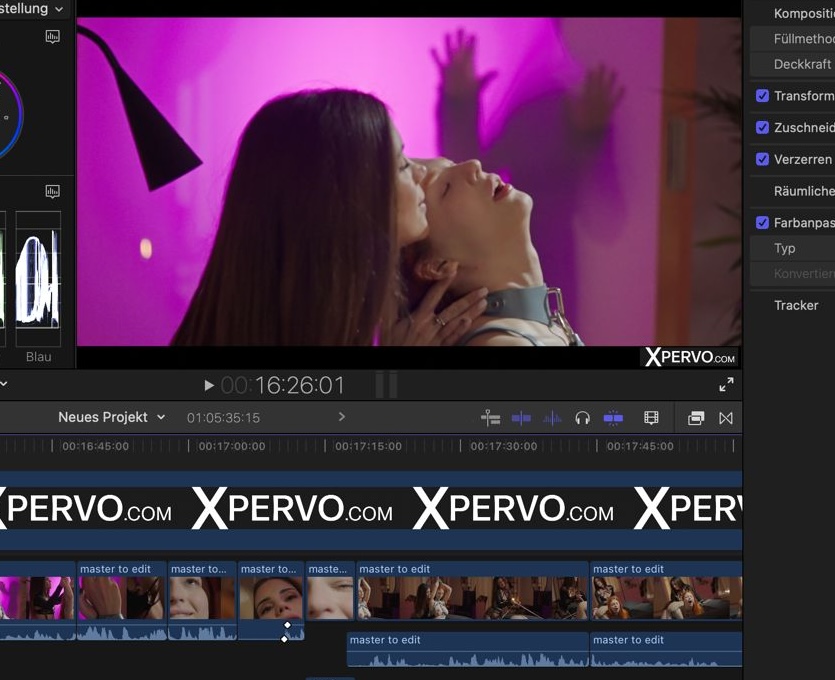The width and height of the screenshot is (835, 680).
Task: Click the Blau waveform scope
Action: tap(38, 278)
